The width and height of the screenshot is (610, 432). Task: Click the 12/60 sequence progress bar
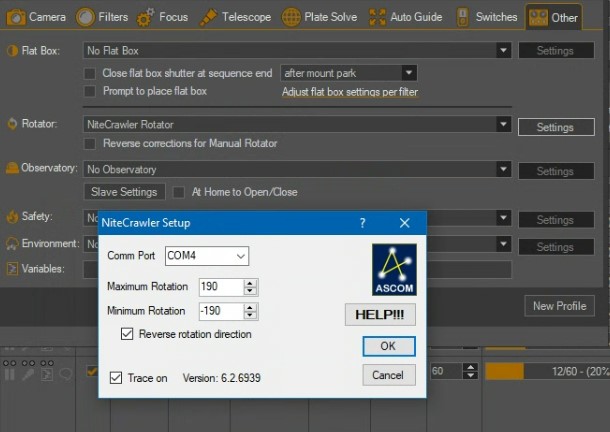tap(547, 371)
